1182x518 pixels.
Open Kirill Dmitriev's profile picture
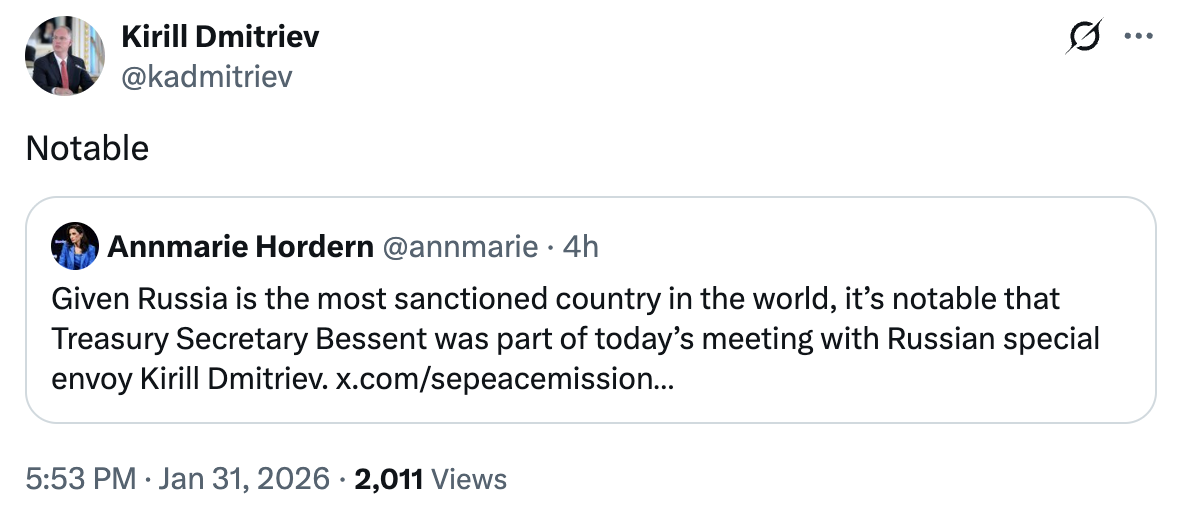pos(66,56)
